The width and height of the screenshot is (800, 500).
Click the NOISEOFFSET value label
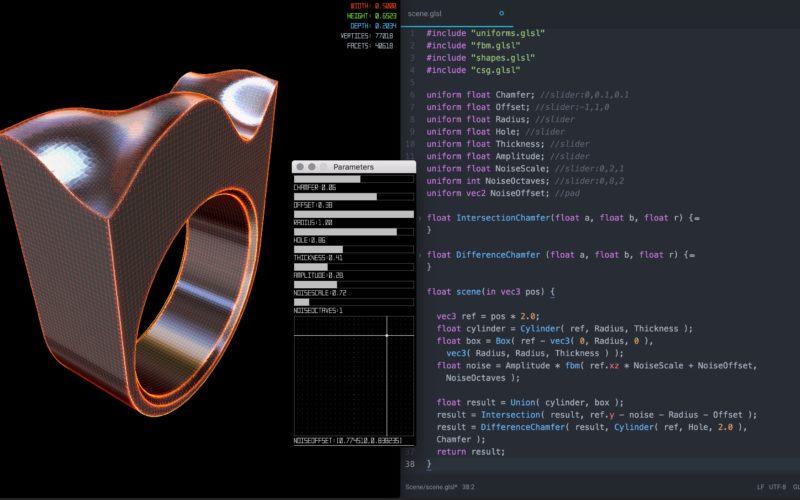click(348, 441)
